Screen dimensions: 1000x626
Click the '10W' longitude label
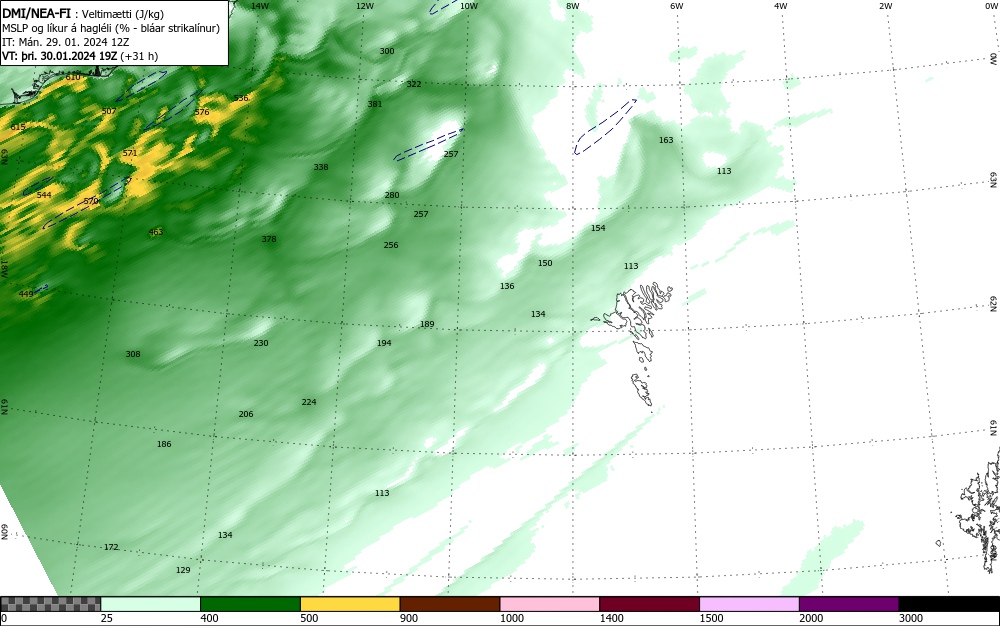tap(469, 6)
